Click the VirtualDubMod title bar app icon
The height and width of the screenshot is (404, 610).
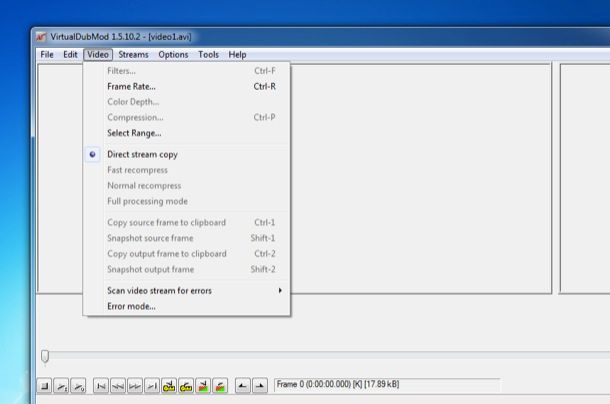point(41,37)
